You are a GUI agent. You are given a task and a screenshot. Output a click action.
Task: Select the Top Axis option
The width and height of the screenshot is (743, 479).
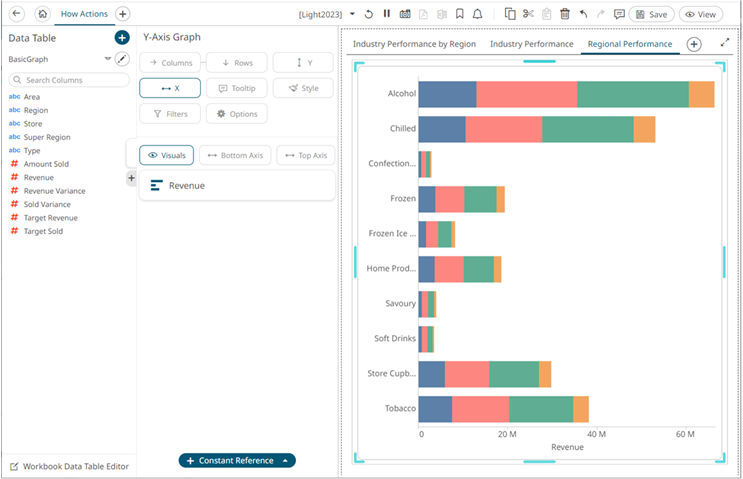click(x=305, y=155)
